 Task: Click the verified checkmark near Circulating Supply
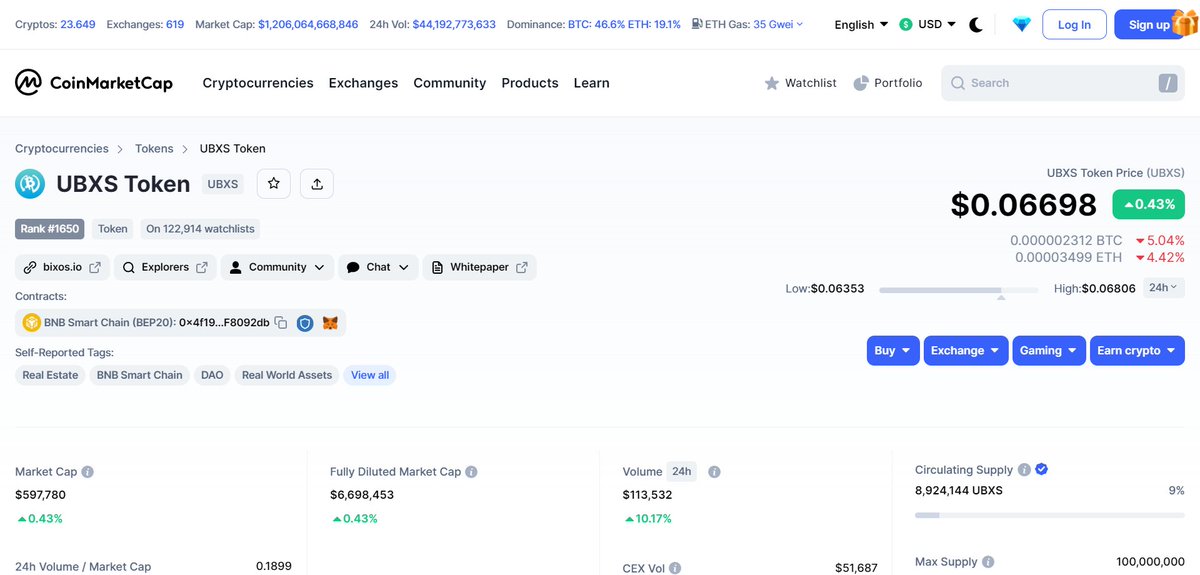click(x=1041, y=469)
